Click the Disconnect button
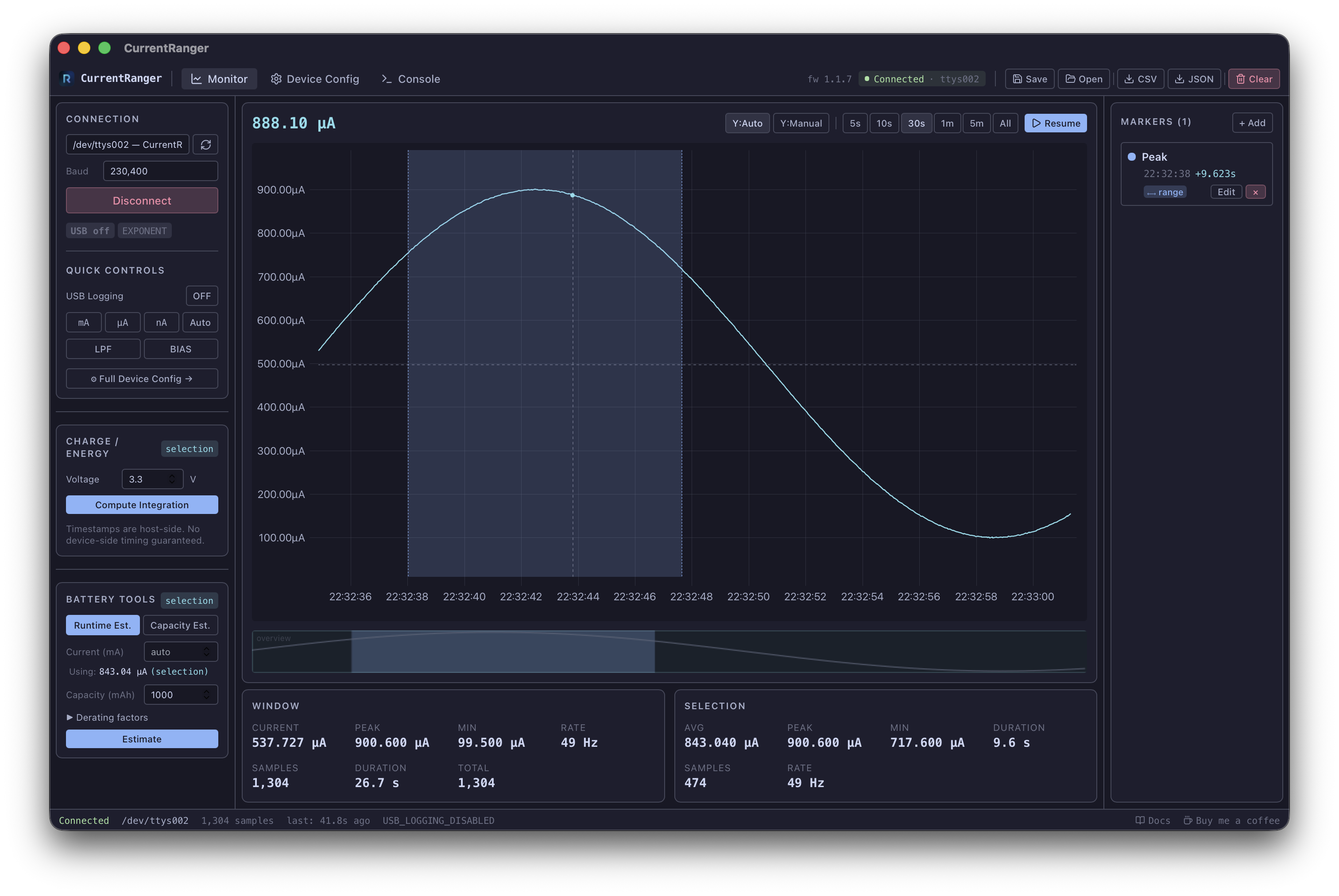This screenshot has width=1339, height=896. 142,201
